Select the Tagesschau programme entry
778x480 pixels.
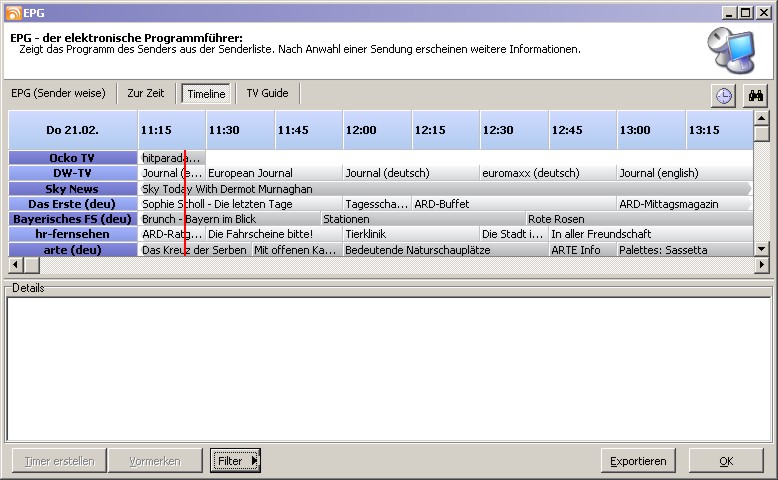click(377, 204)
